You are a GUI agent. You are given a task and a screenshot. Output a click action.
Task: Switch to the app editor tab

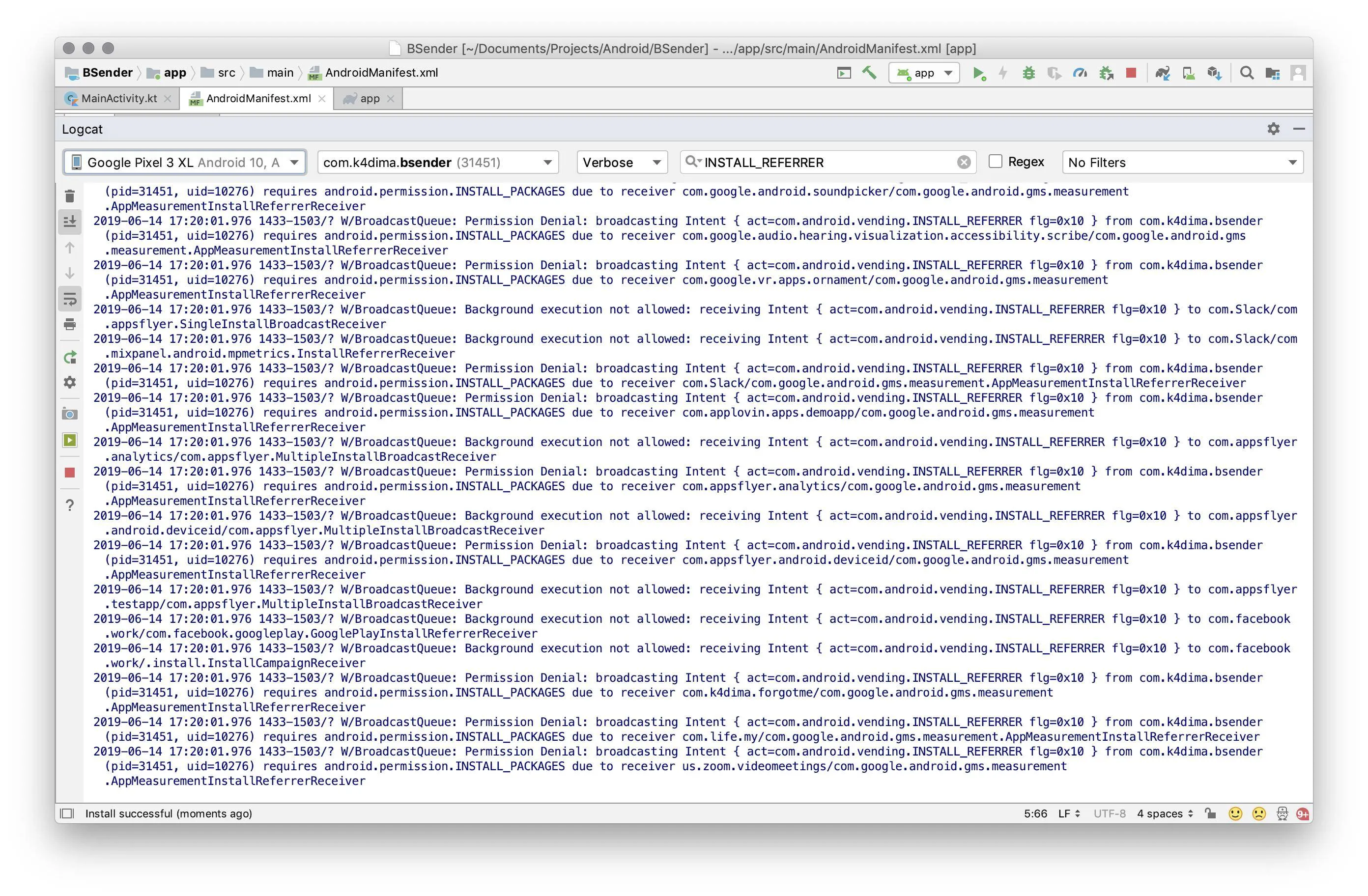tap(369, 98)
